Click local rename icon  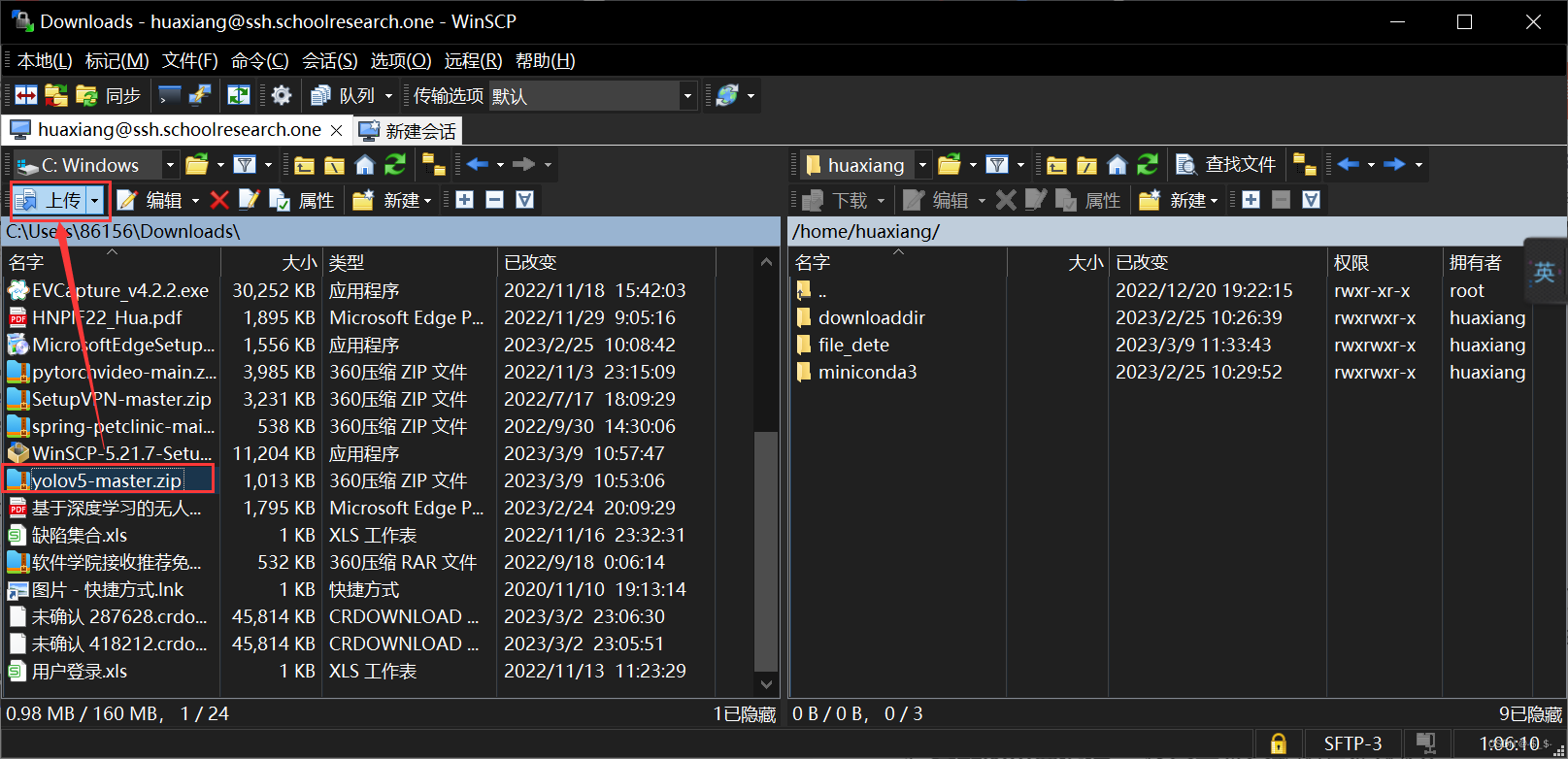[x=249, y=200]
